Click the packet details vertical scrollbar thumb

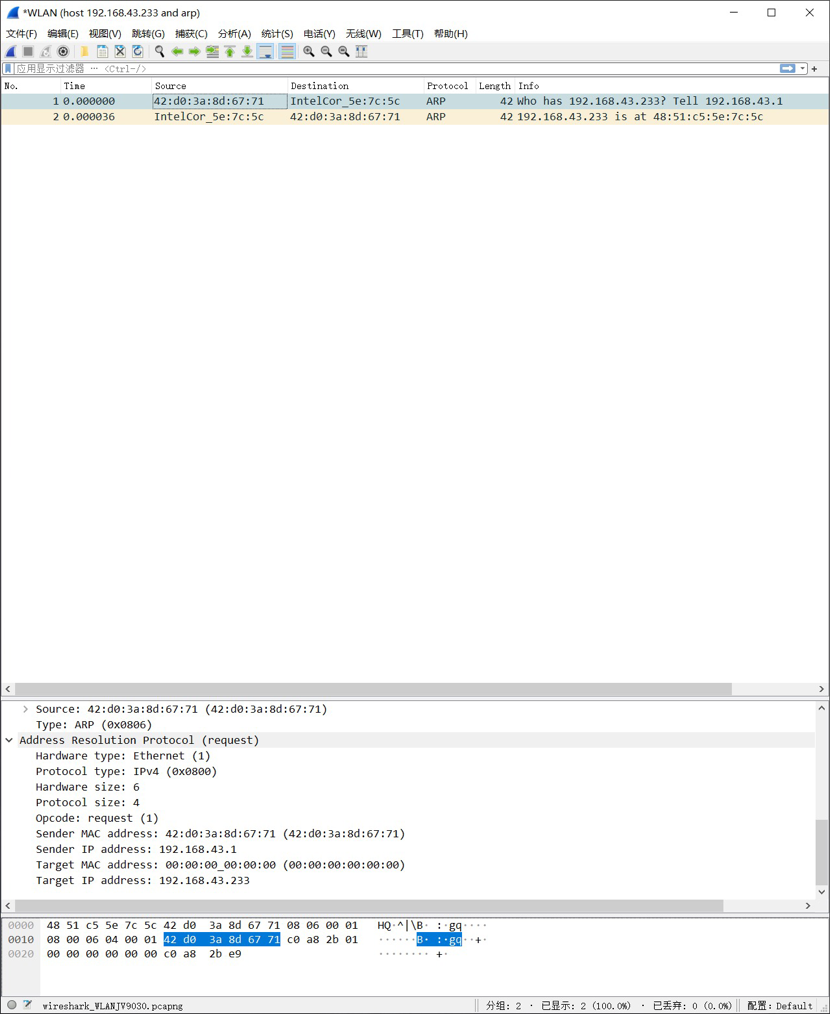pos(822,852)
